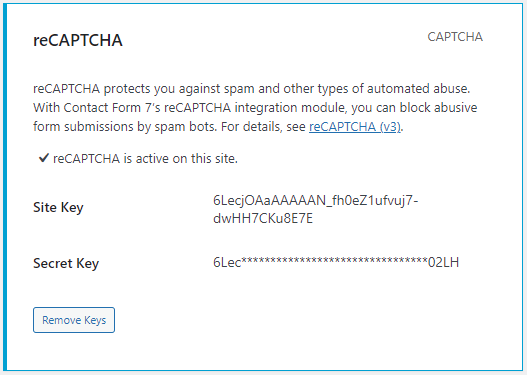This screenshot has width=527, height=375.
Task: Click the '6Lec' prefix of the secret key
Action: [x=227, y=262]
